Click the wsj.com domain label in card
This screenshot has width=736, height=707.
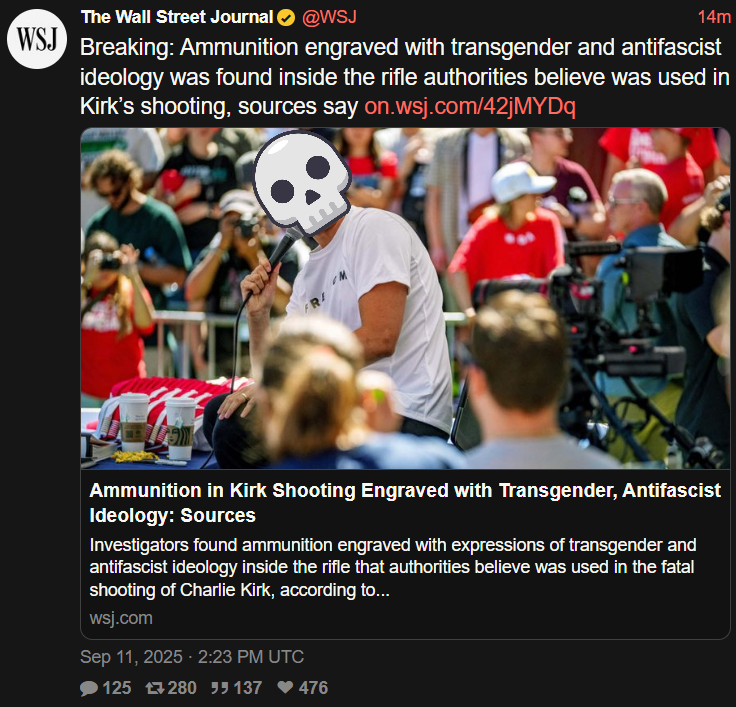coord(121,618)
